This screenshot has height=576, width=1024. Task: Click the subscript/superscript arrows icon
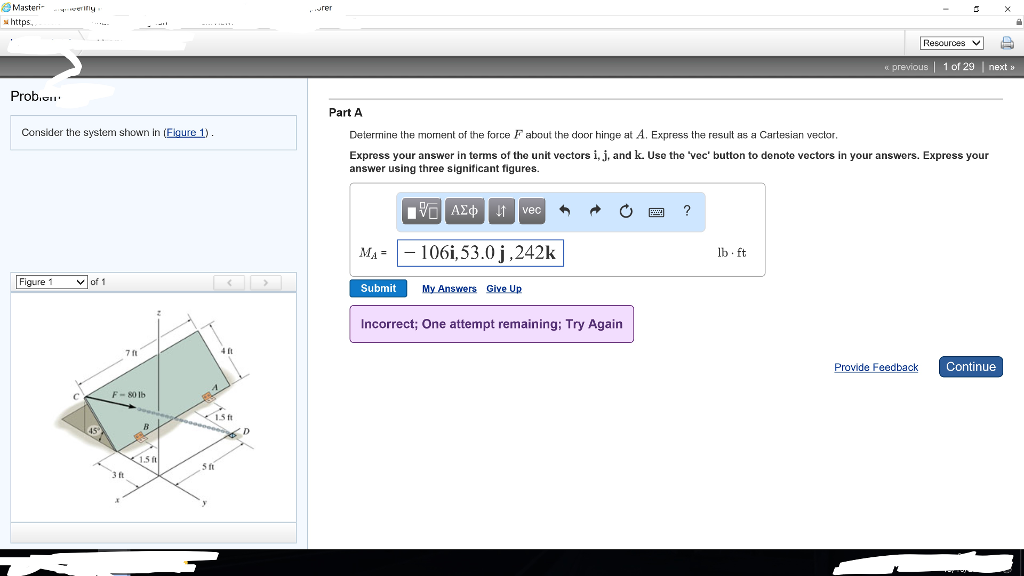pos(501,211)
